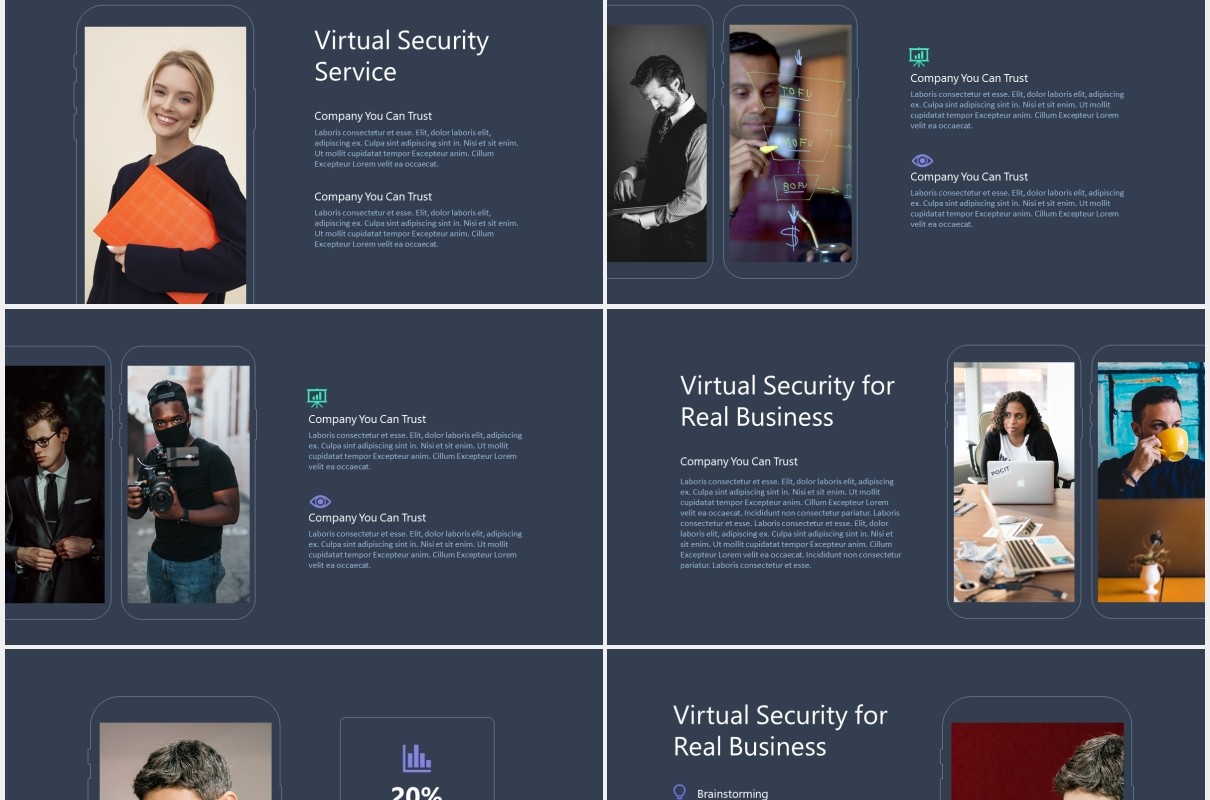1210x800 pixels.
Task: Click the purple eye icon beside the glass-writing photo
Action: (922, 161)
